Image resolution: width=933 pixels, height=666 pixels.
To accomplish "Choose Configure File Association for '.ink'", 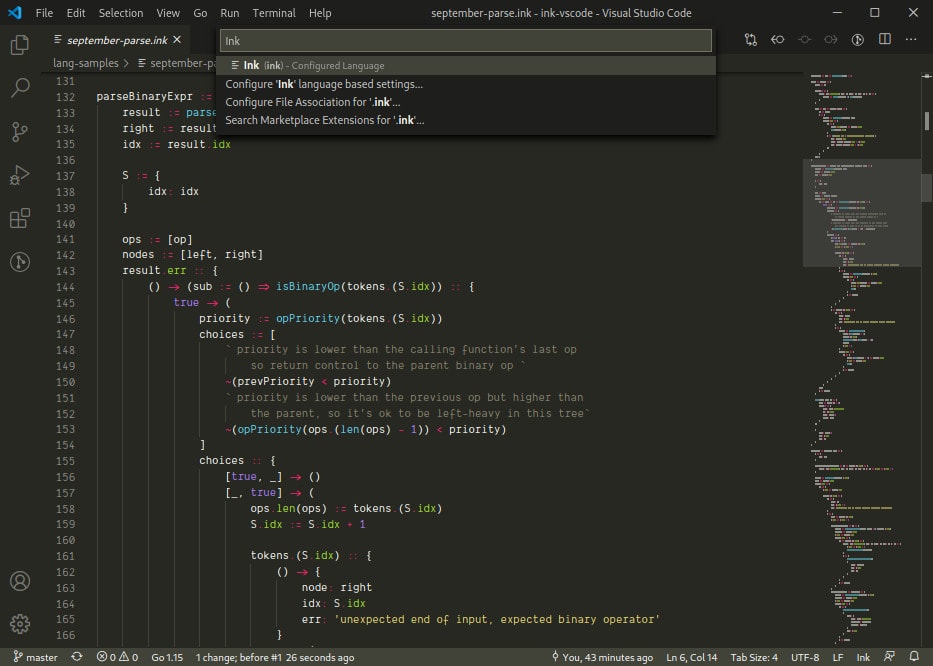I will tap(466, 102).
